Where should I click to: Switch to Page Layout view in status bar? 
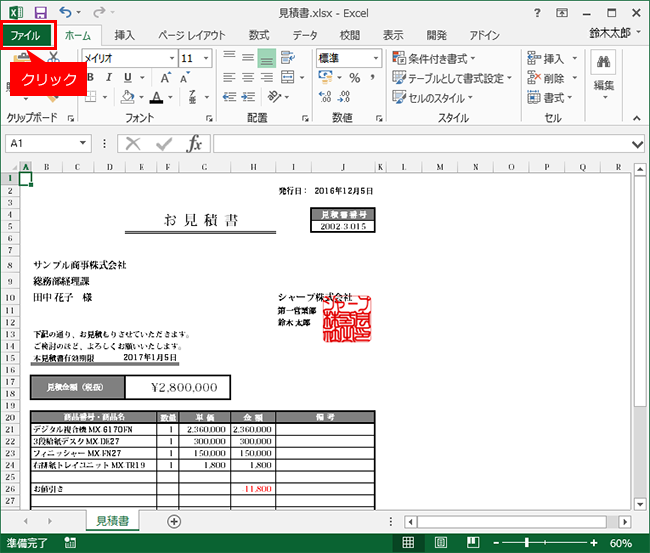[x=441, y=543]
